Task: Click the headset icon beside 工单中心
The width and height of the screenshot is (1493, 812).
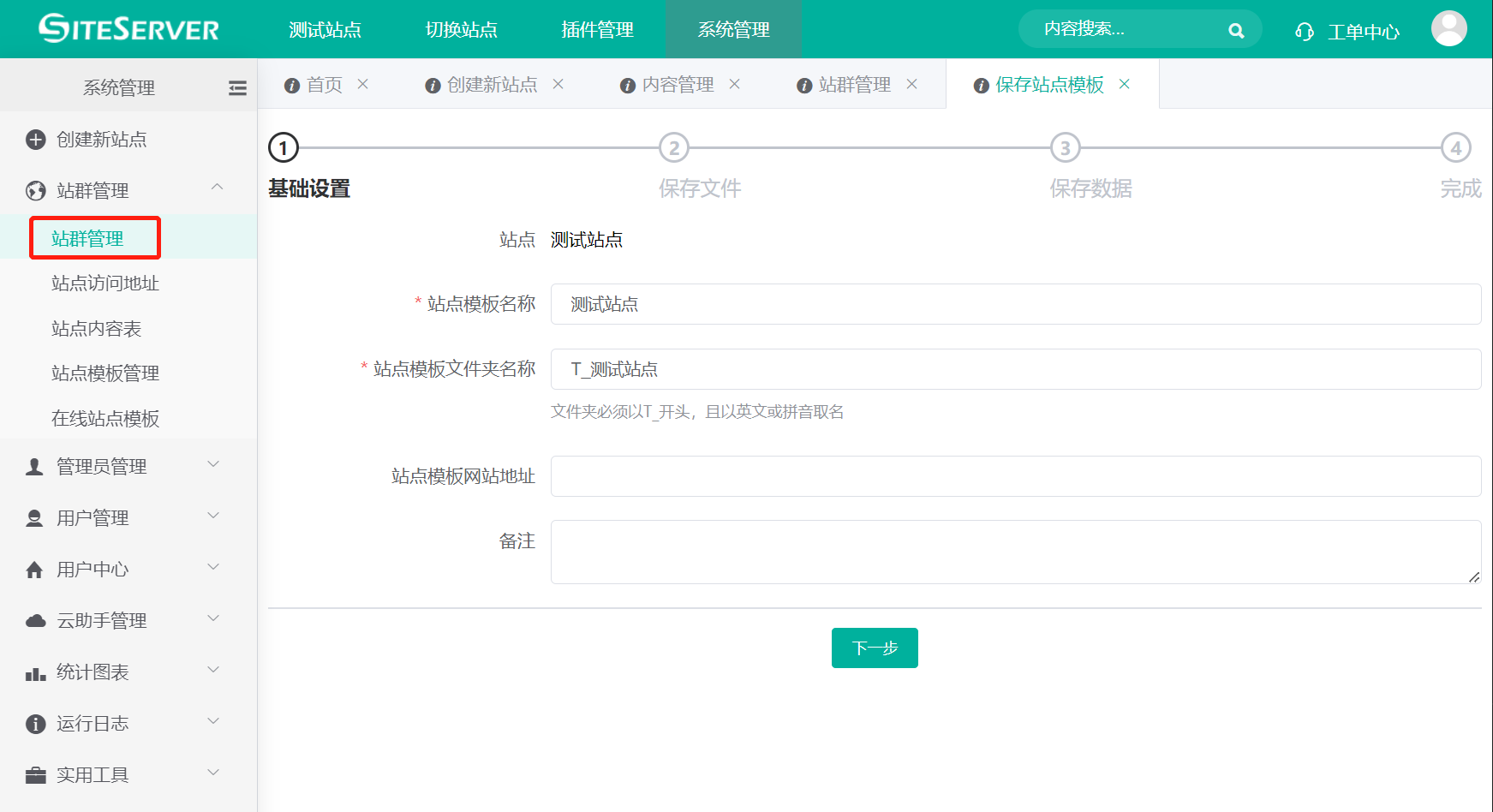Action: (x=1303, y=30)
